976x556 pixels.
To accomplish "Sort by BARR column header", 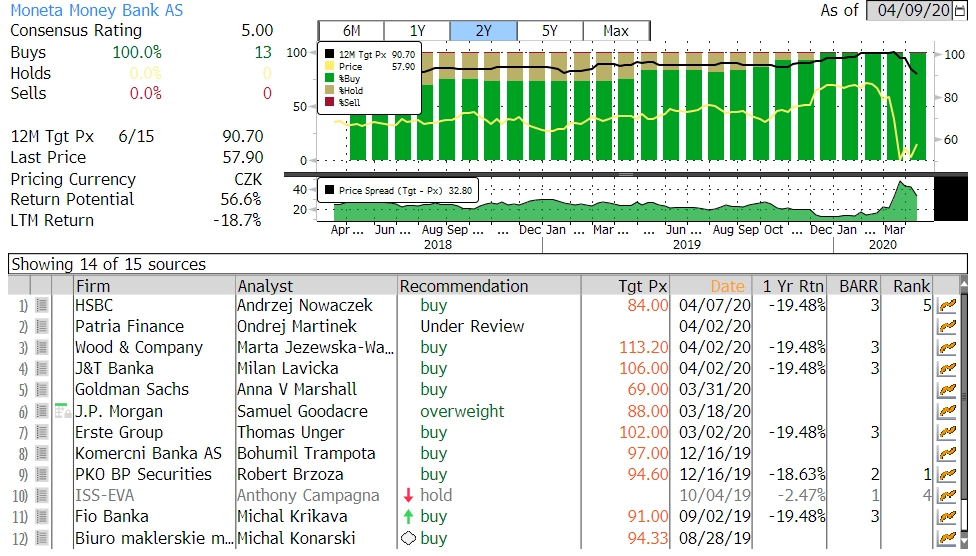I will pos(854,286).
